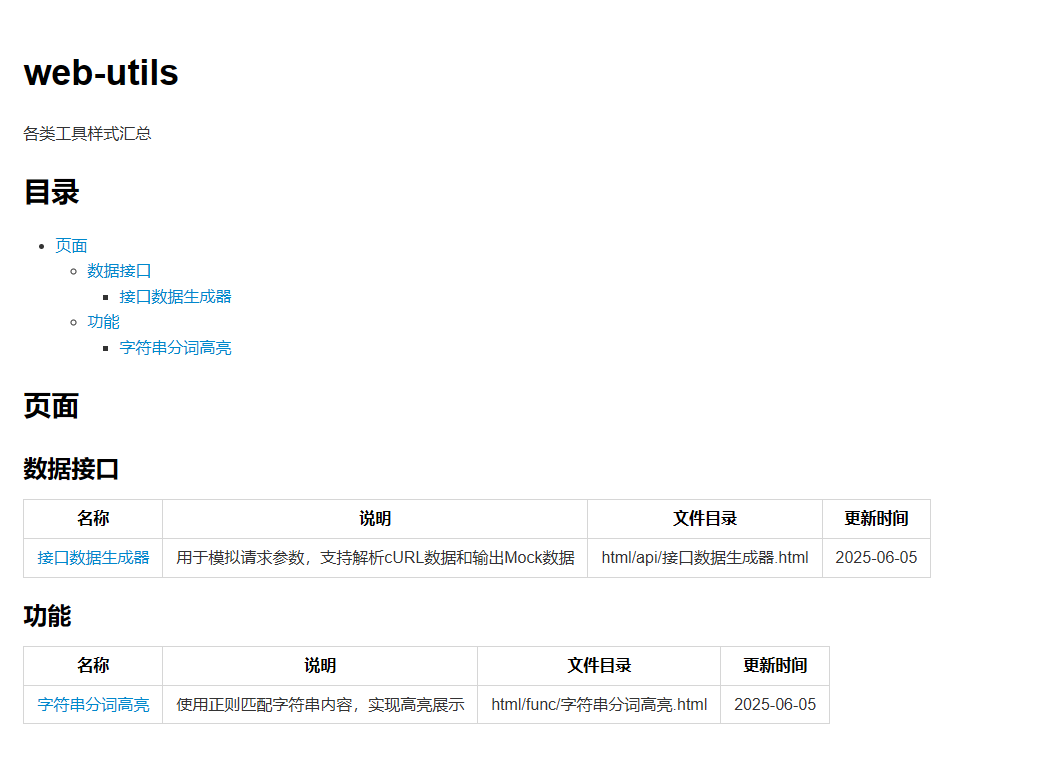Click the html/api/接口数据生成器.html file path cell
Image resolution: width=1040 pixels, height=773 pixels.
pyautogui.click(x=704, y=557)
